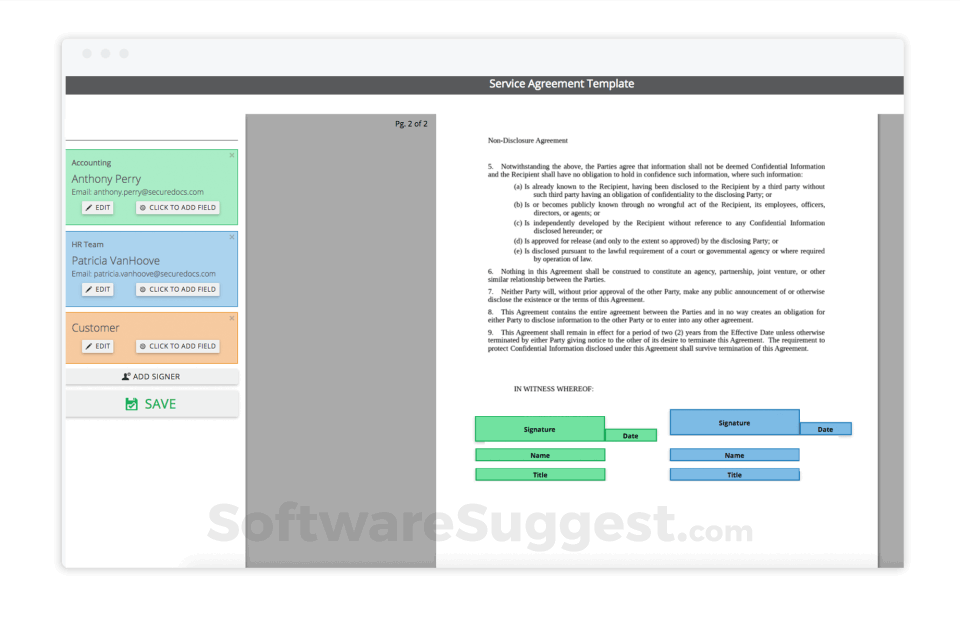Click the gear icon in the Customer add field button
This screenshot has height=621, width=960.
point(143,346)
